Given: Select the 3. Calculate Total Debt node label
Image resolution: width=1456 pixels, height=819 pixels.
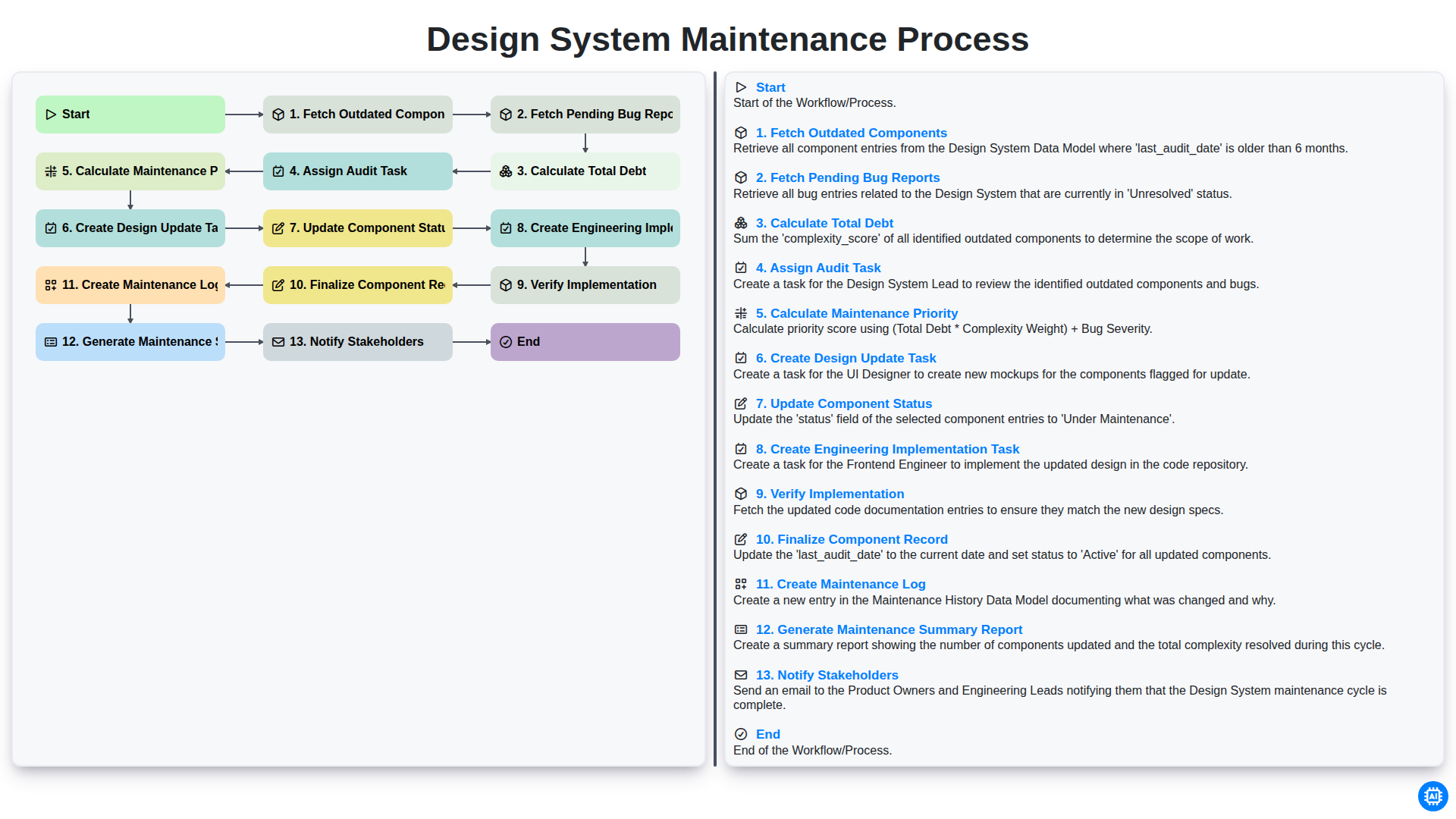Looking at the screenshot, I should 582,171.
